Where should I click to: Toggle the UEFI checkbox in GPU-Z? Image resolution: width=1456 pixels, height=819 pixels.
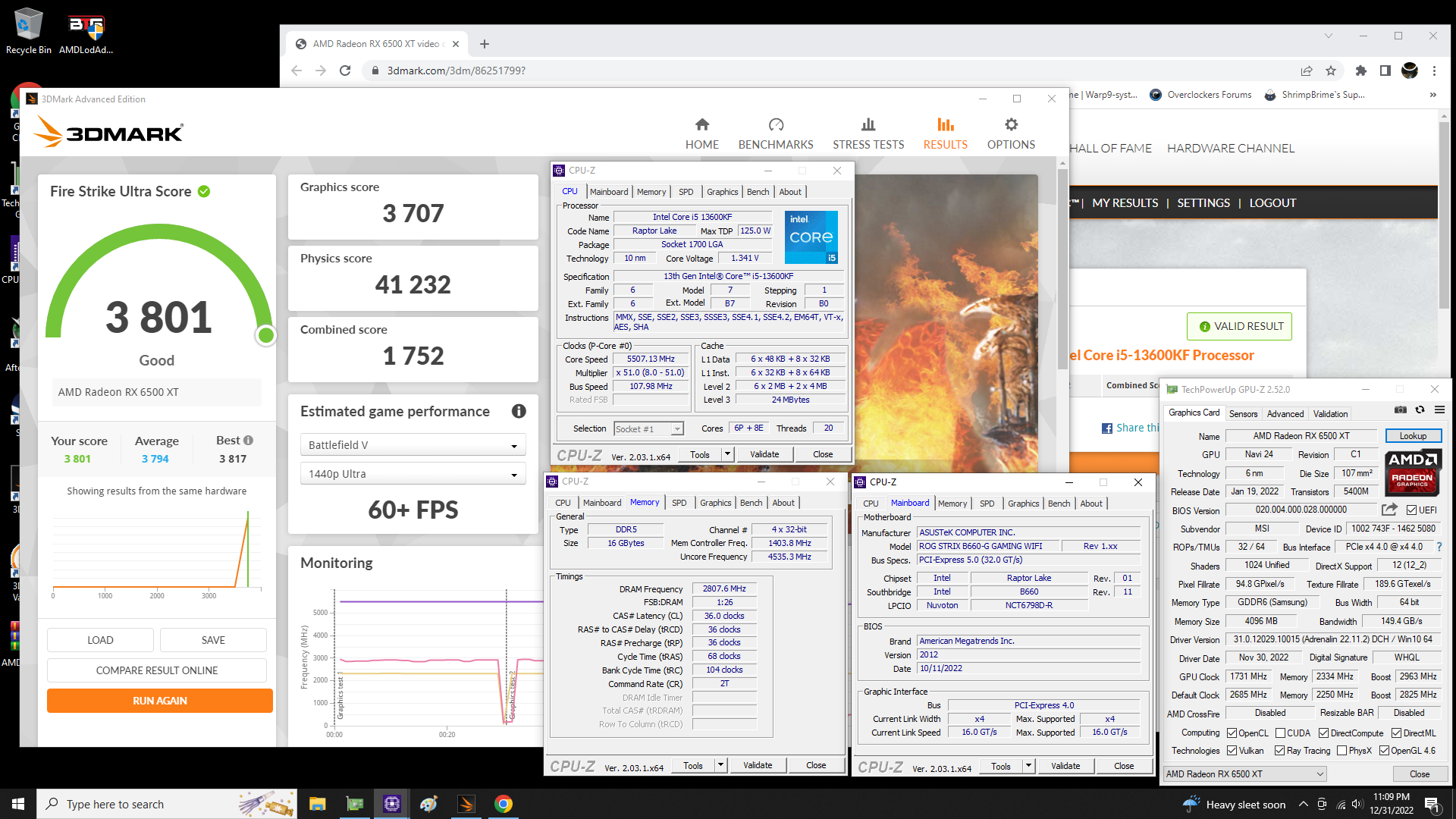click(x=1411, y=510)
